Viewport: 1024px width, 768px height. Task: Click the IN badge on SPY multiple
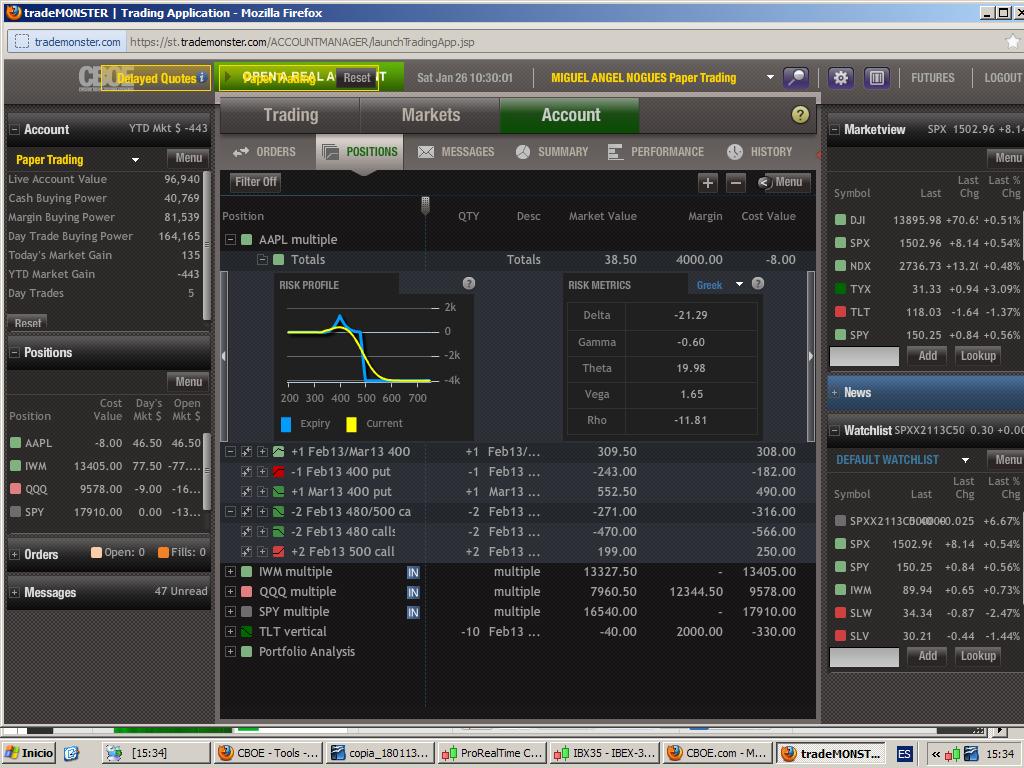pos(413,613)
